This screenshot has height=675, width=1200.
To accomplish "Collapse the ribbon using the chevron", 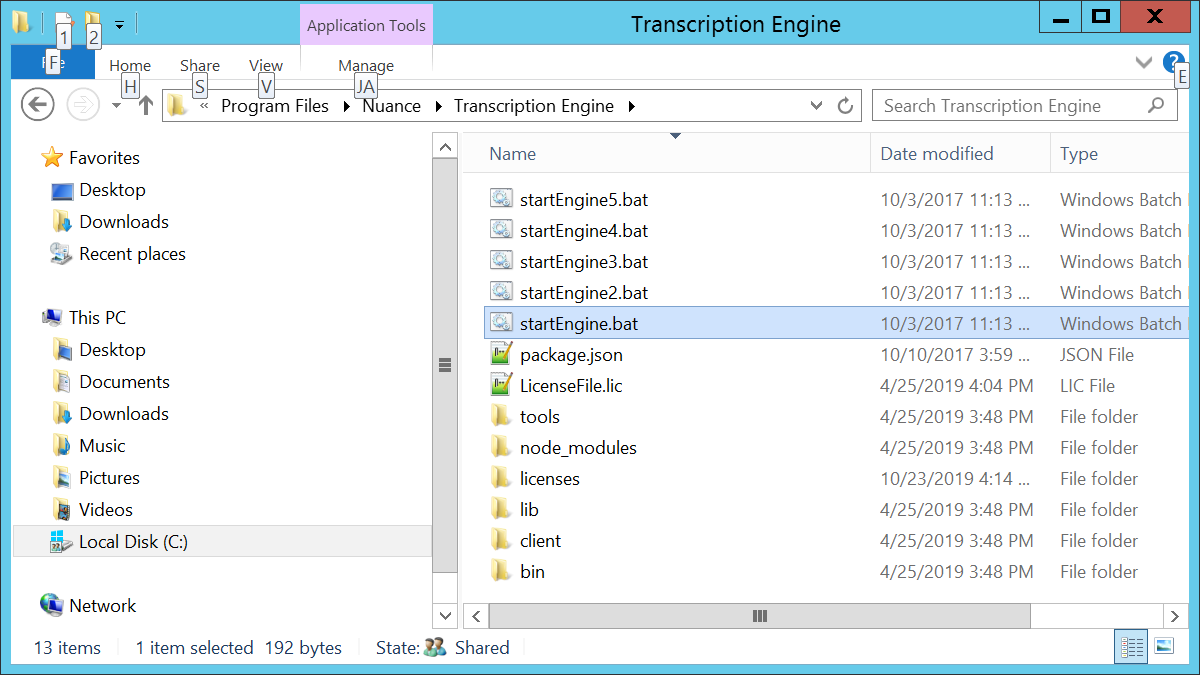I will (x=1143, y=62).
